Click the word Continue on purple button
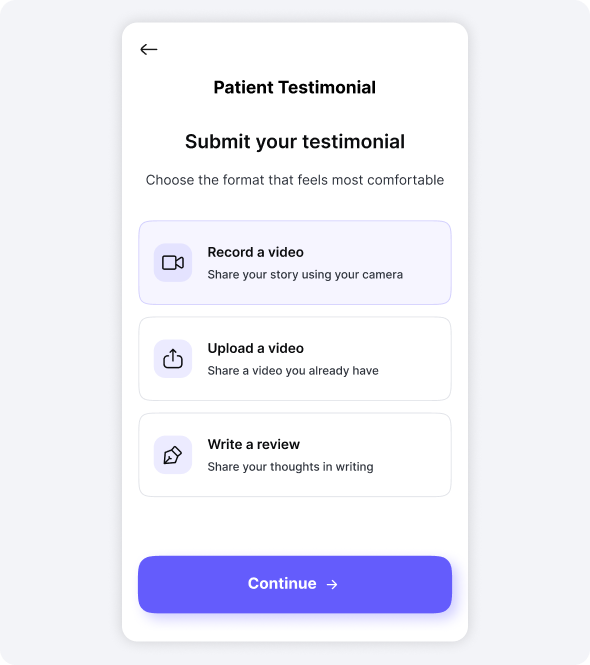 pyautogui.click(x=282, y=584)
